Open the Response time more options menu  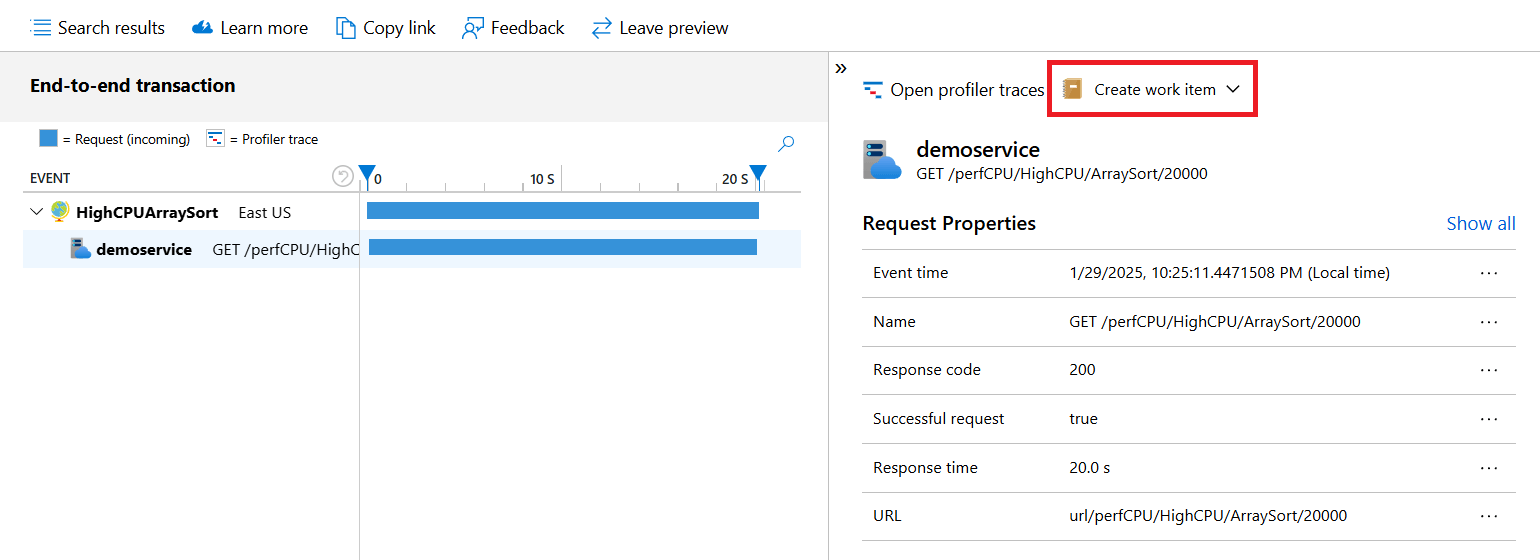point(1488,468)
